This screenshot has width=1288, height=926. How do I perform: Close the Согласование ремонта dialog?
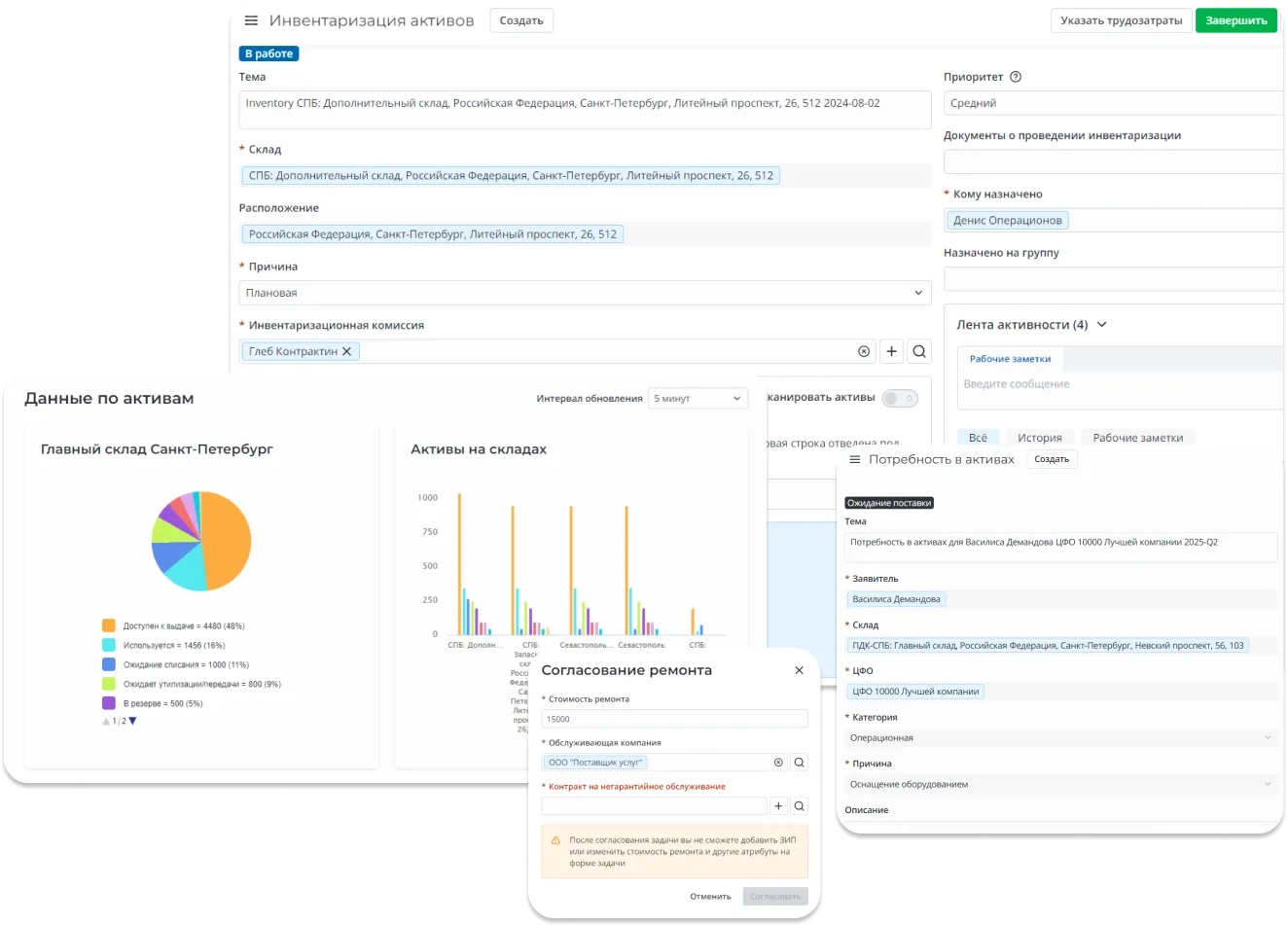coord(799,670)
